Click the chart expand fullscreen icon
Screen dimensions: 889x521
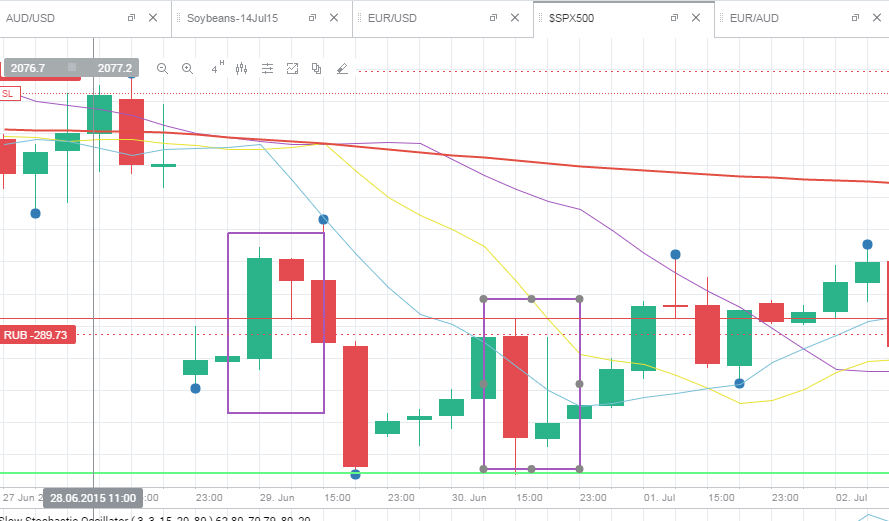click(292, 69)
